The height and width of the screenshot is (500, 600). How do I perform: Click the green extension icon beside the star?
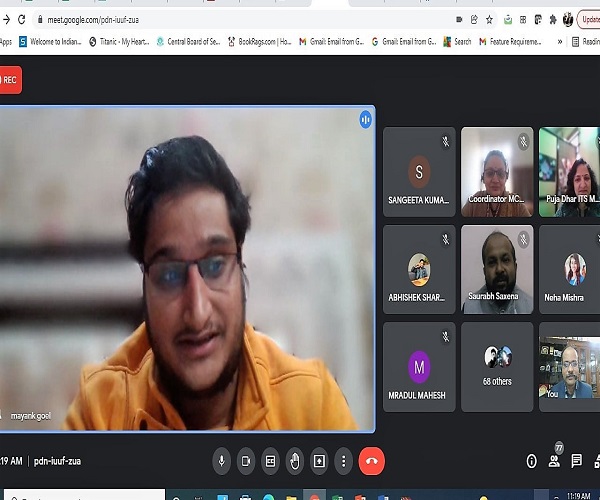[x=508, y=20]
